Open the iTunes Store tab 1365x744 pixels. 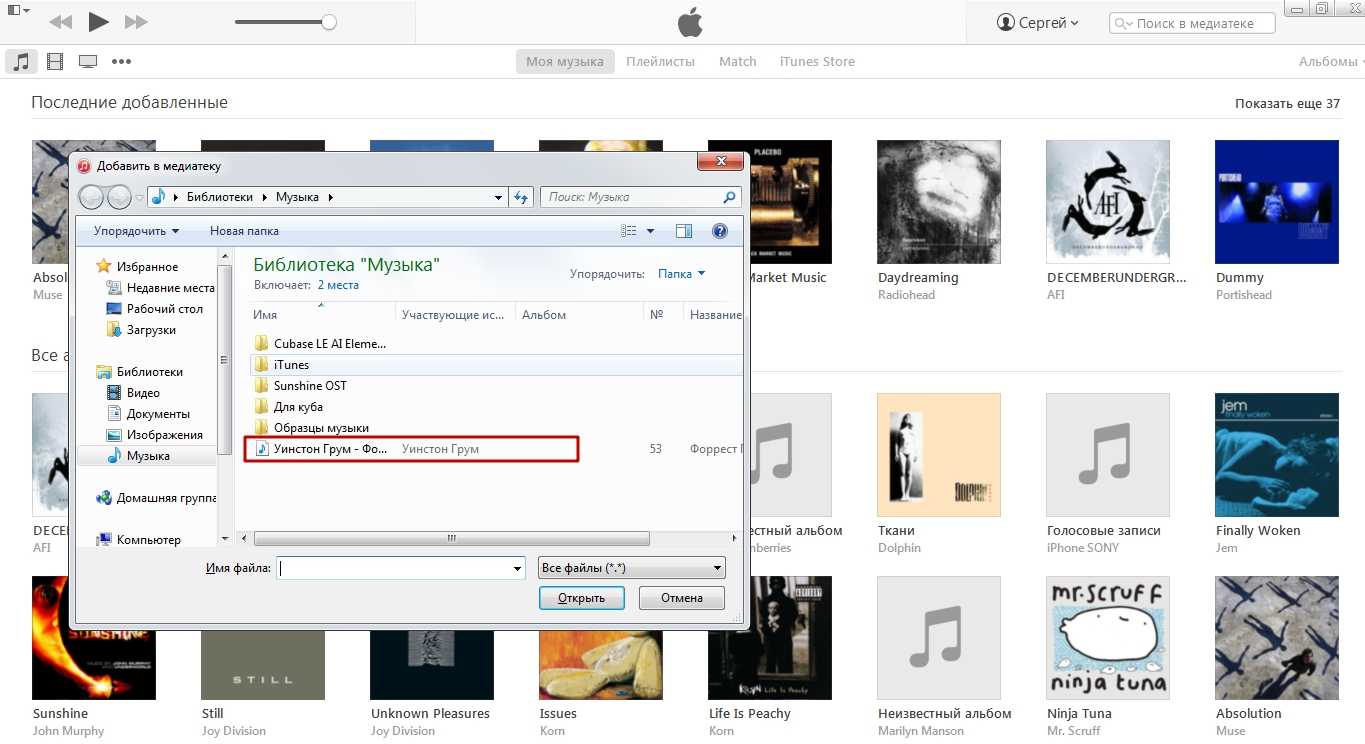tap(817, 61)
